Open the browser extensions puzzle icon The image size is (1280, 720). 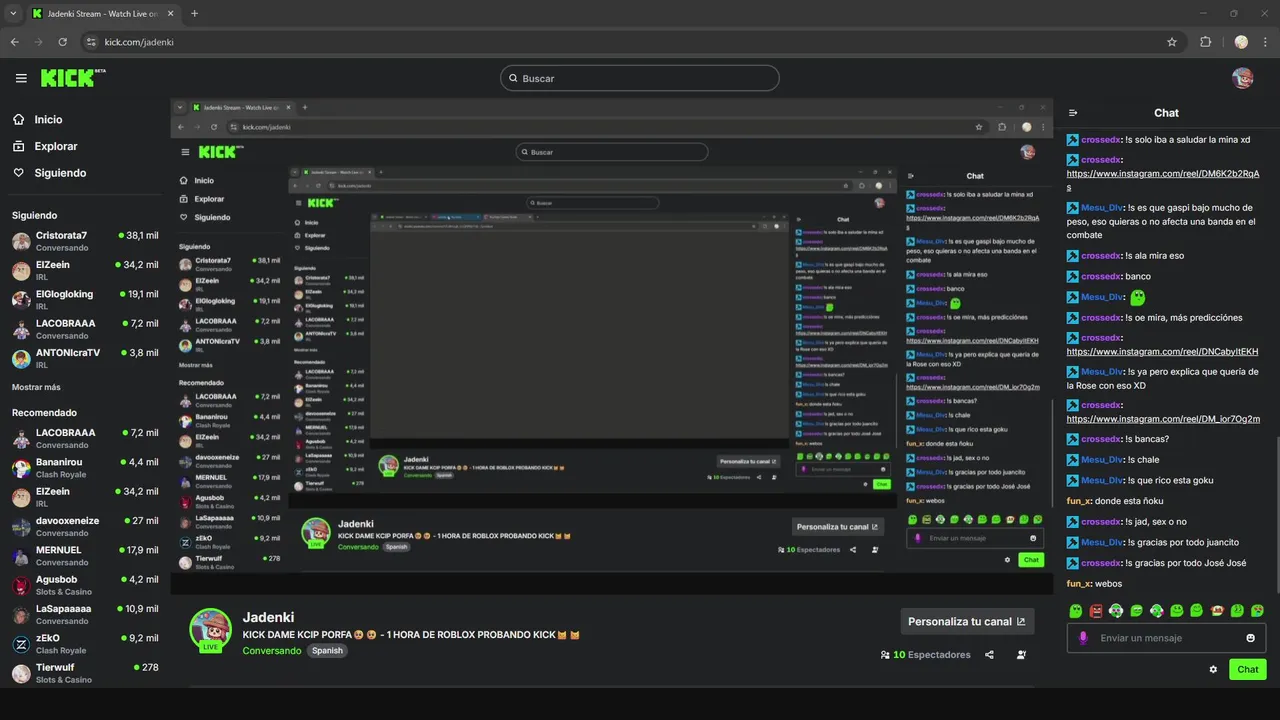(x=1205, y=42)
